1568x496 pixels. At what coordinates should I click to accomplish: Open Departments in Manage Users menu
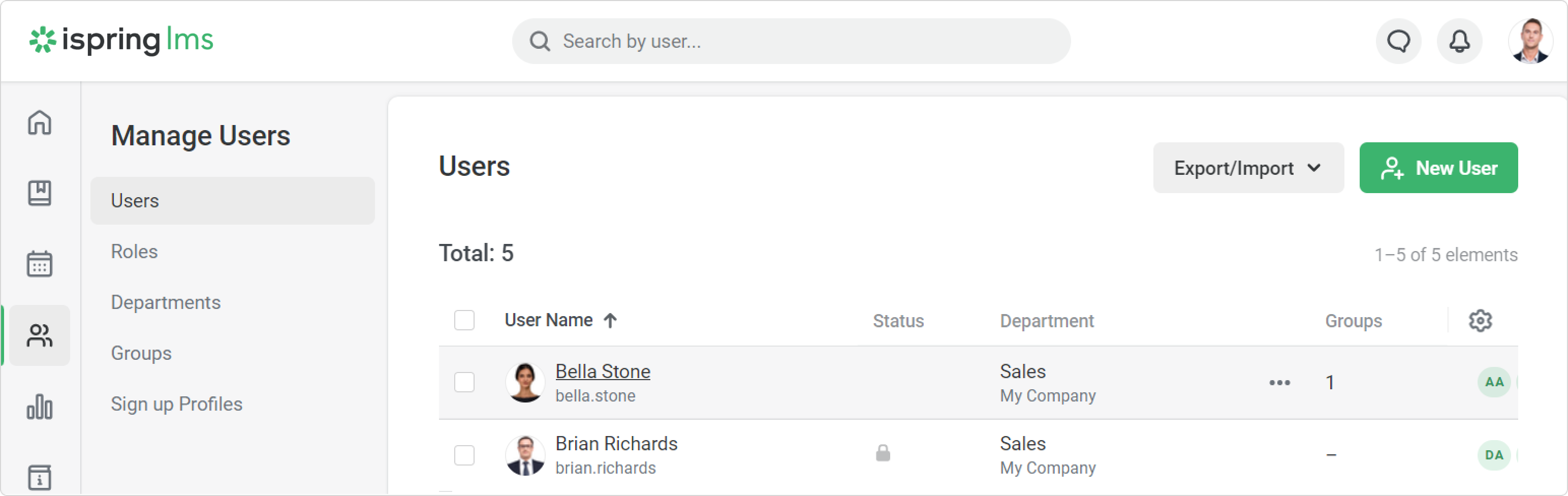[x=166, y=302]
